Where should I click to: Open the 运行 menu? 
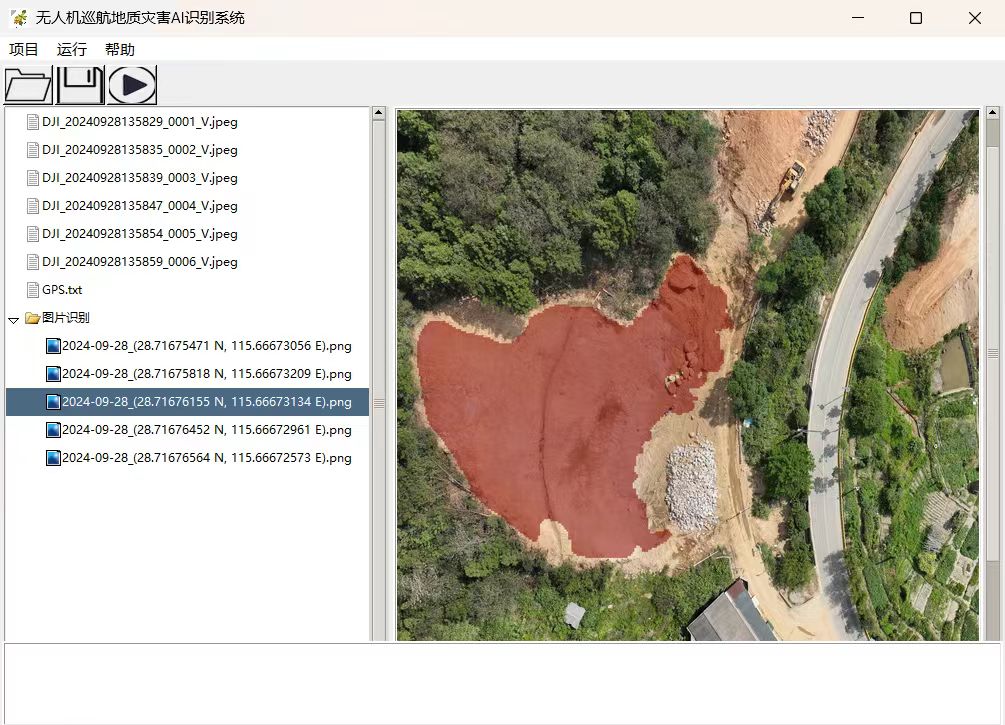click(x=72, y=49)
